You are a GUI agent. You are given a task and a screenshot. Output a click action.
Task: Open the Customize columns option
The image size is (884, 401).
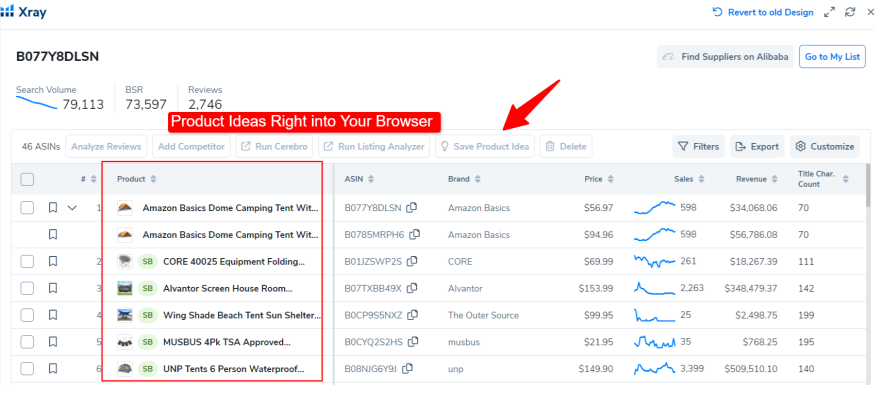(825, 146)
